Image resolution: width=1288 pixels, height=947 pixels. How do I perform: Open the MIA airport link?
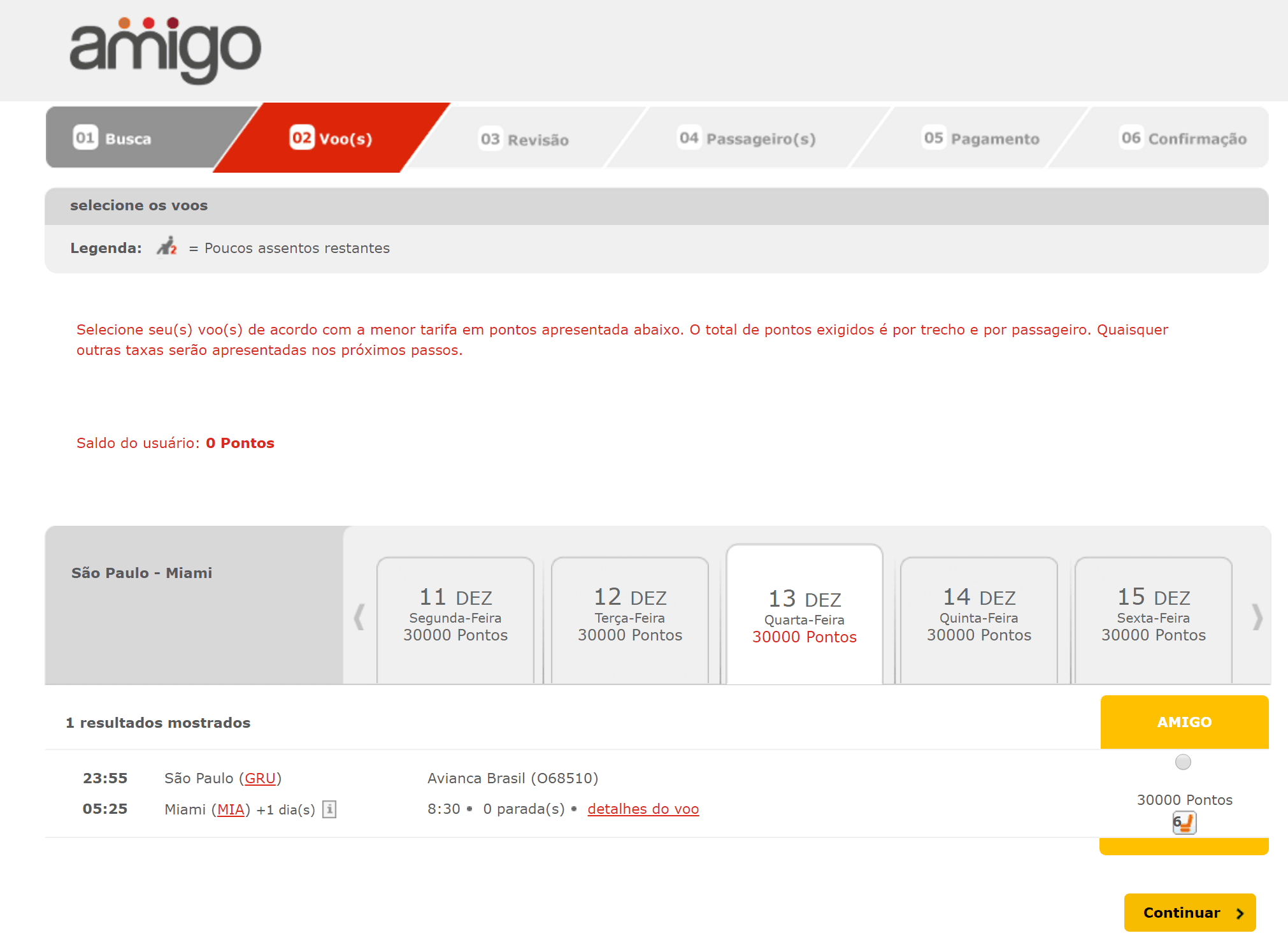[x=231, y=809]
